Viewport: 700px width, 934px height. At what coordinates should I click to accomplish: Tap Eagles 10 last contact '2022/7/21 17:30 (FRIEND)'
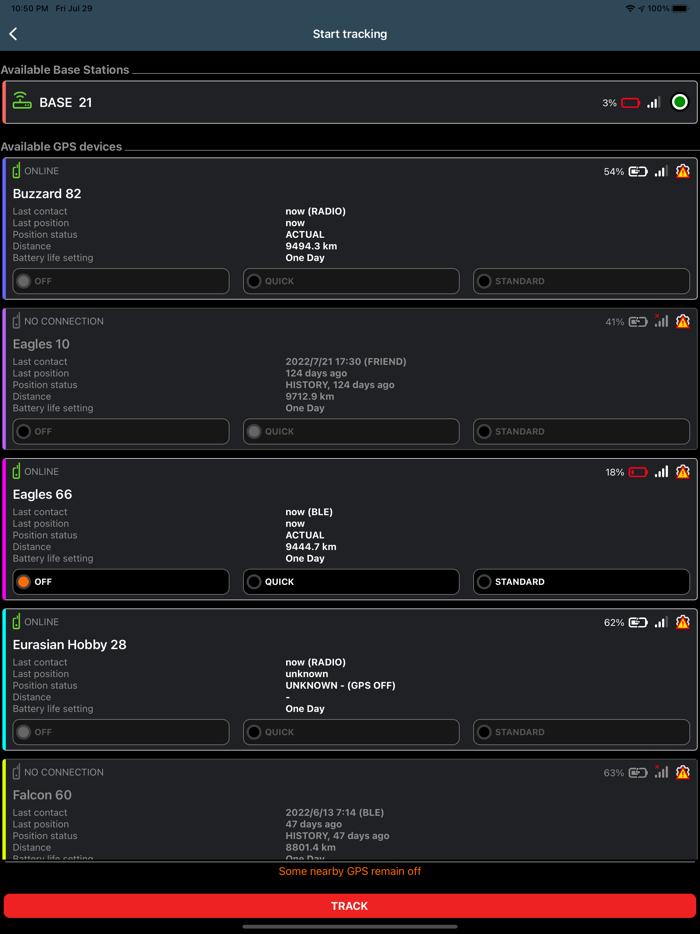pyautogui.click(x=346, y=362)
